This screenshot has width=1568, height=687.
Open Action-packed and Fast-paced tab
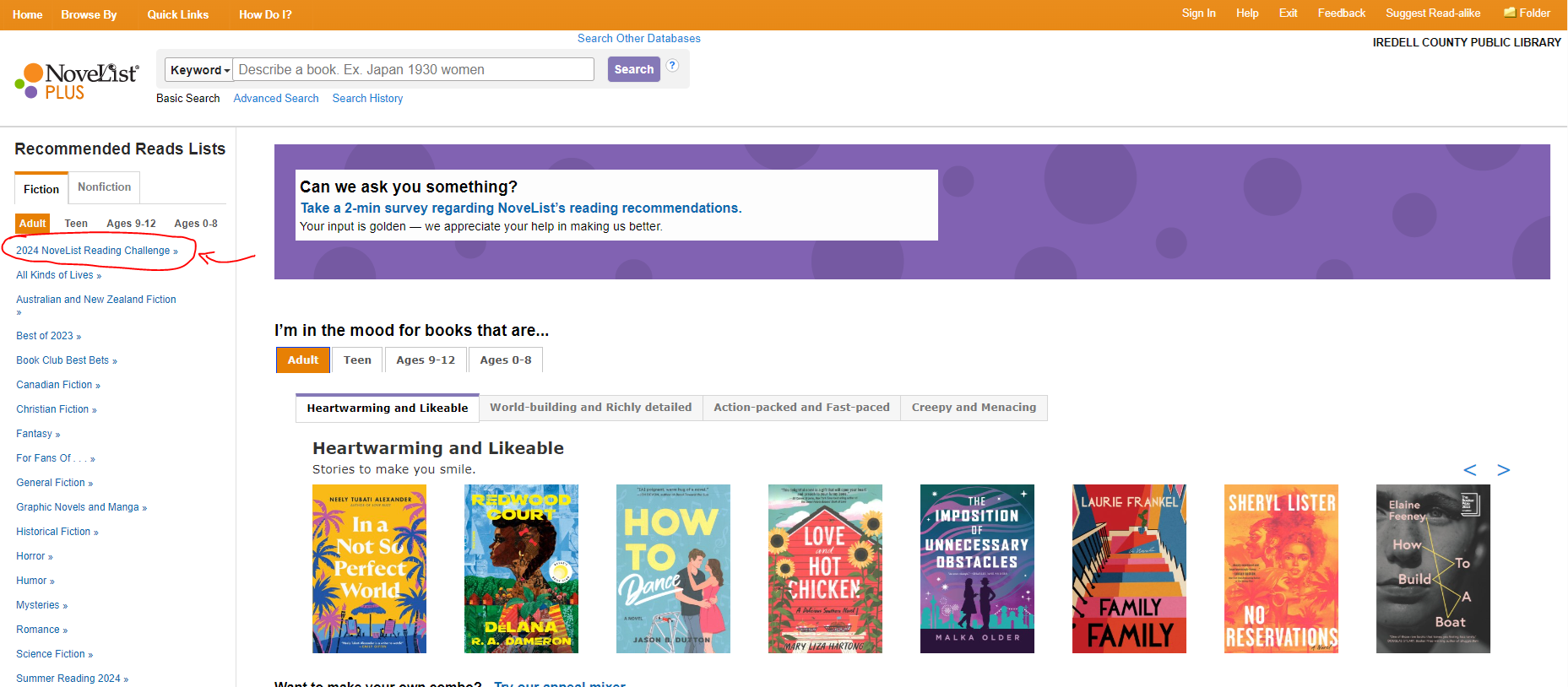(801, 407)
